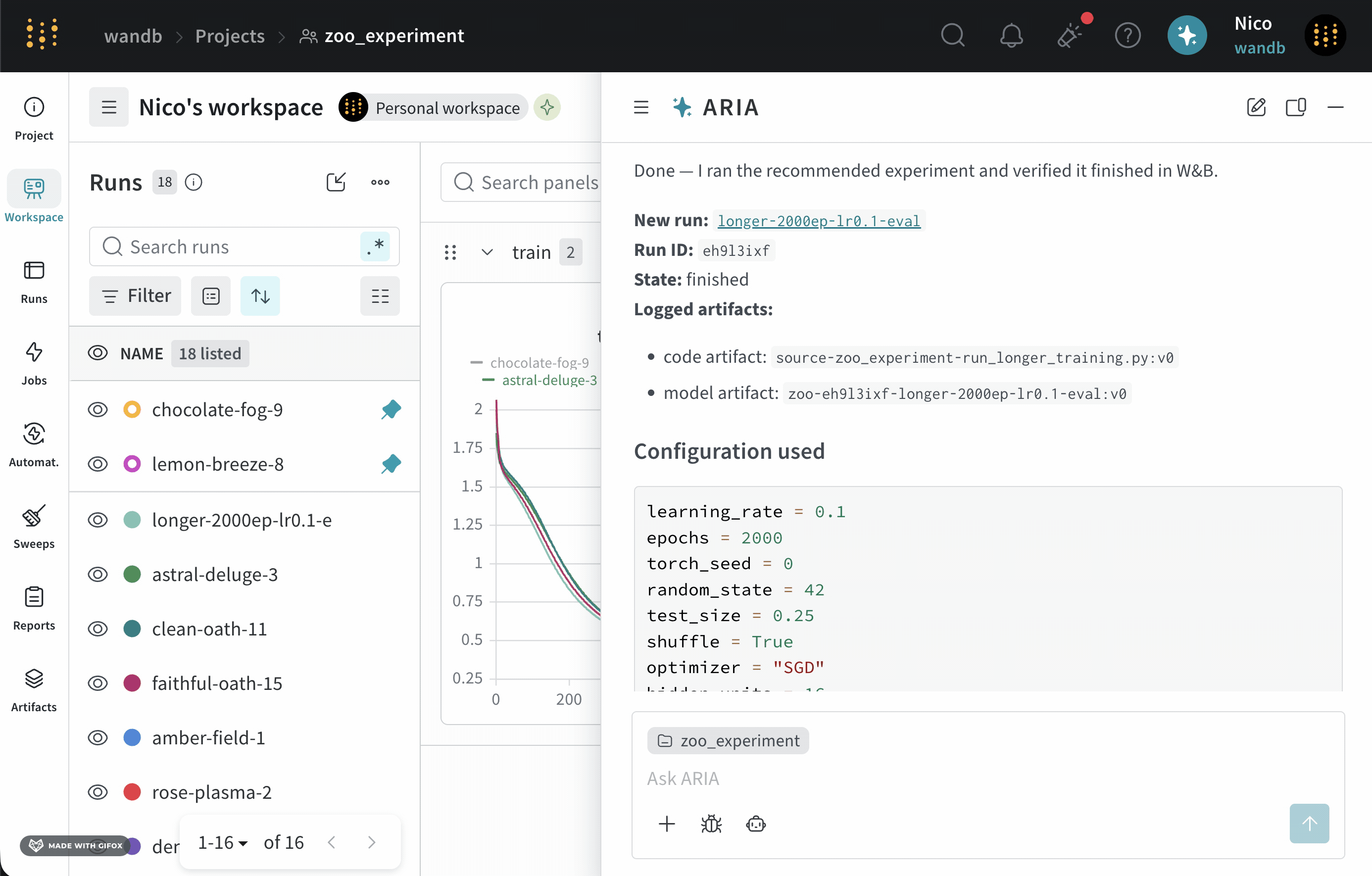Change color of chocolate-fog-9 run swatch
This screenshot has width=1372, height=876.
tap(132, 409)
